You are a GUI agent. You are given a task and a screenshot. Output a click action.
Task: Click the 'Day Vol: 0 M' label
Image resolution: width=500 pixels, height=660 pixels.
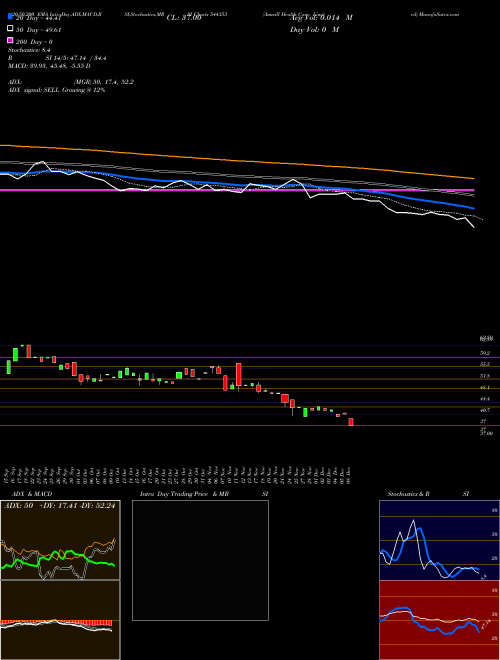click(x=314, y=29)
